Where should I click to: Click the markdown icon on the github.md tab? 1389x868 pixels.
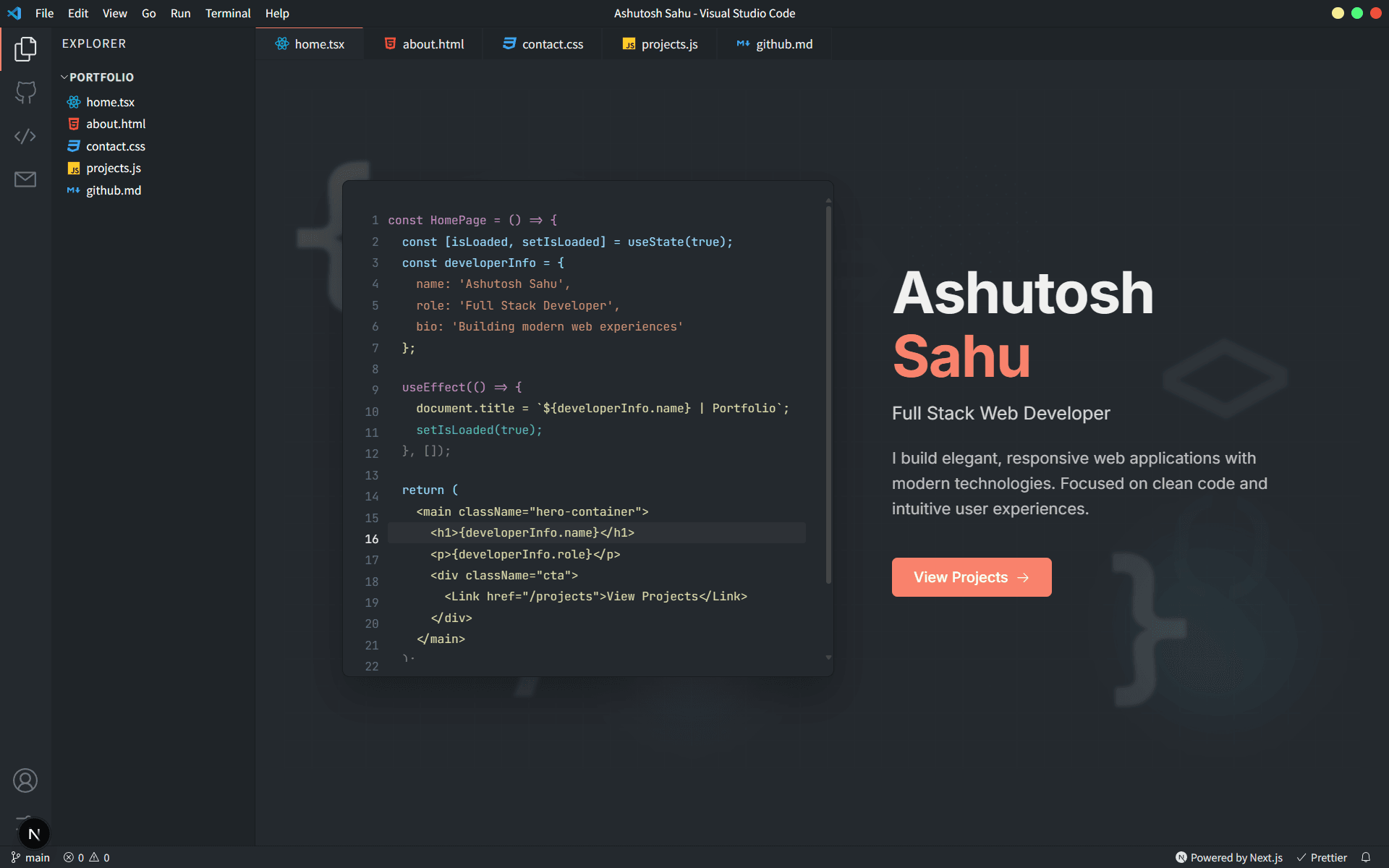(742, 44)
